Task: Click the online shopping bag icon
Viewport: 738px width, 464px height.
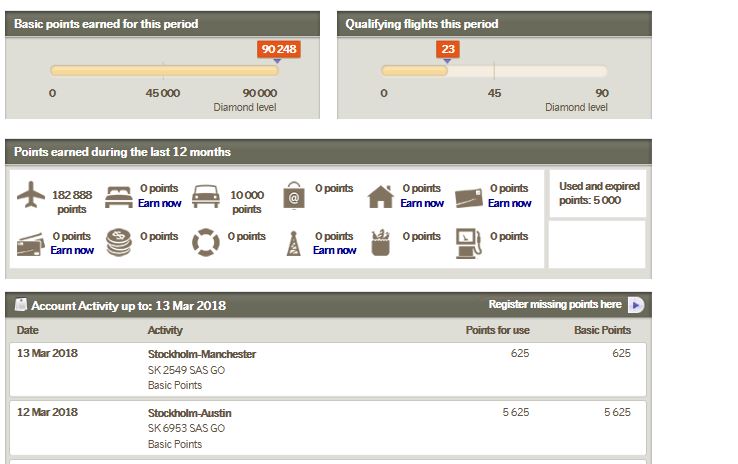Action: pyautogui.click(x=294, y=196)
